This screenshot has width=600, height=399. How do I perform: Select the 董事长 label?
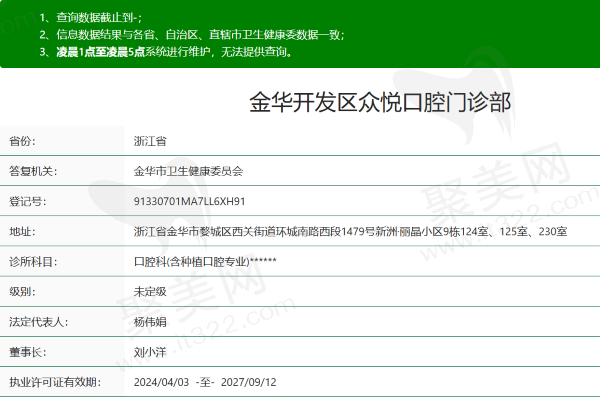tap(28, 352)
